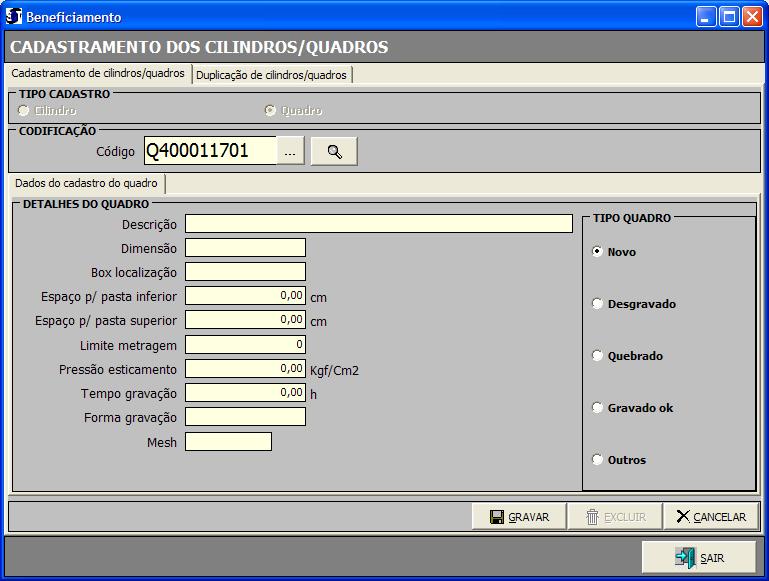Select the Novo radio option

[598, 252]
